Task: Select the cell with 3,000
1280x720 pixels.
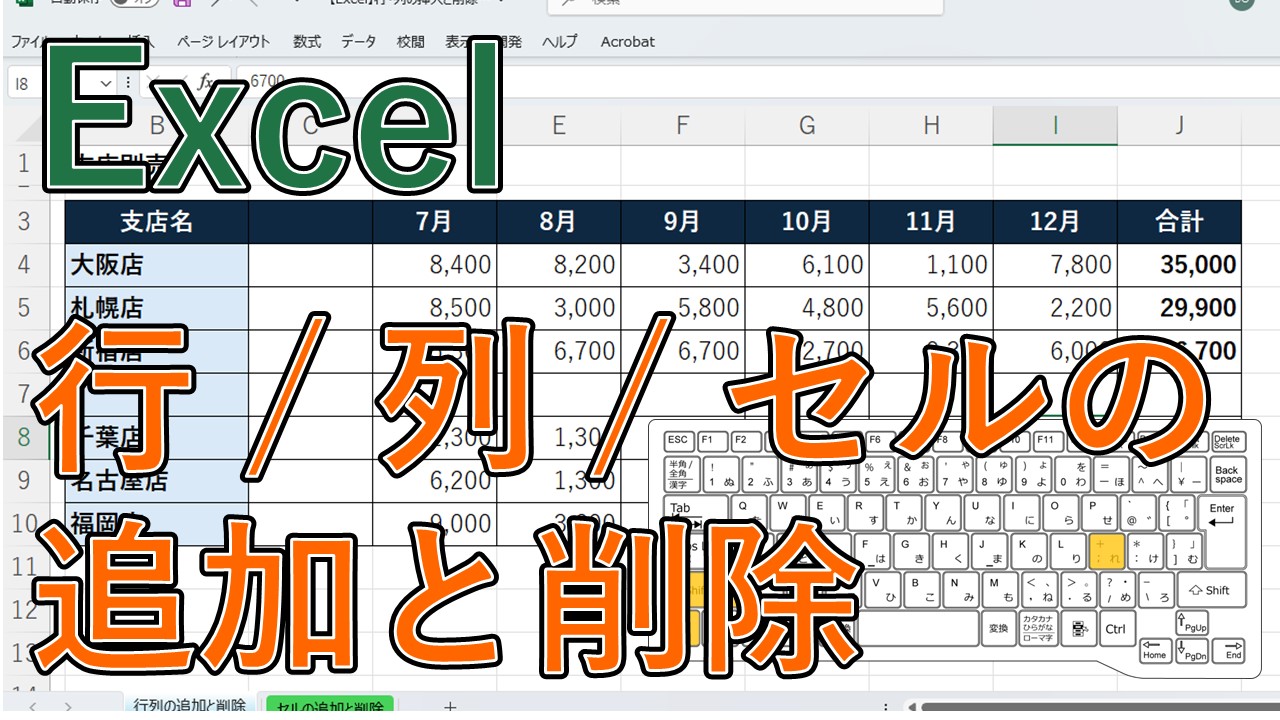Action: [x=559, y=307]
